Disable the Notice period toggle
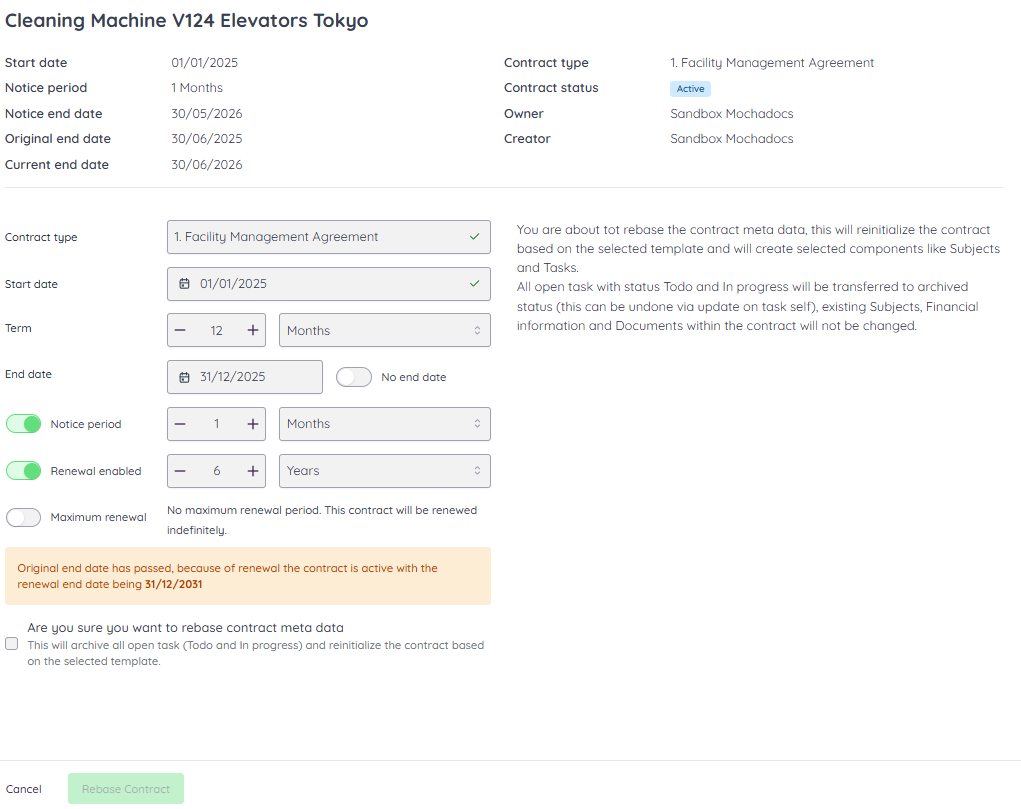Viewport: 1021px width, 809px height. click(24, 424)
